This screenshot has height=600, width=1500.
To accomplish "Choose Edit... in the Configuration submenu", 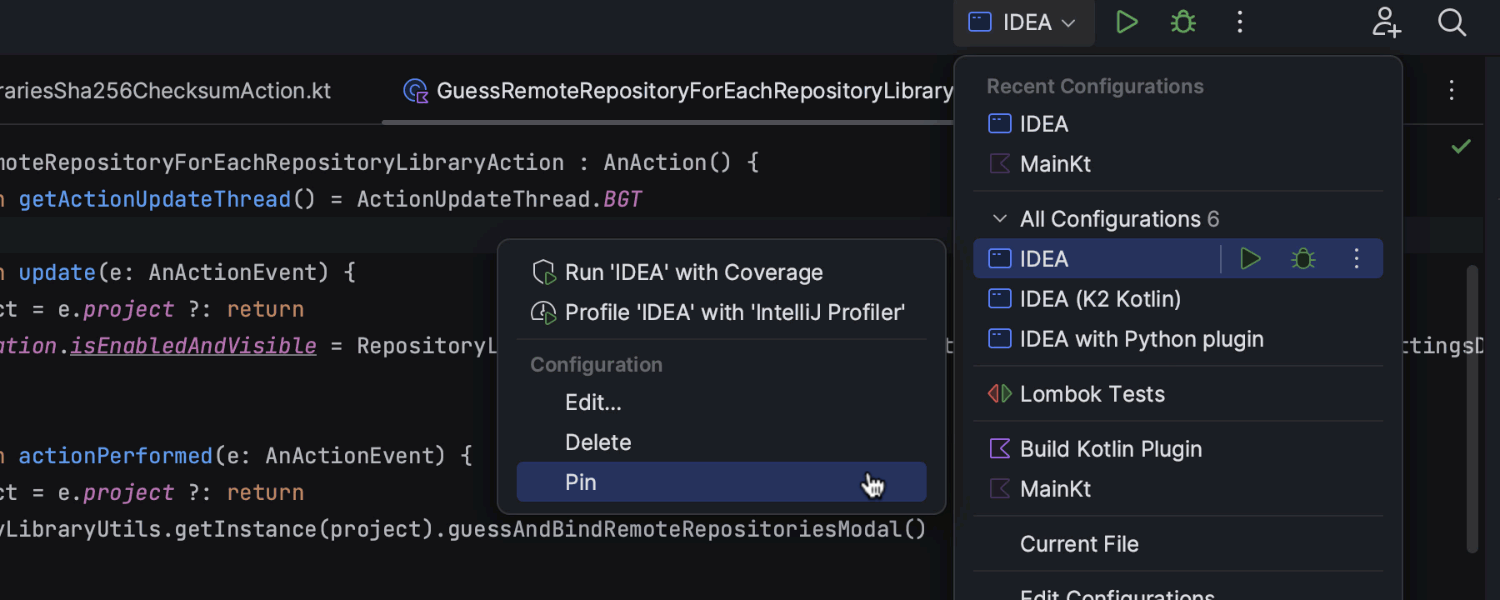I will pos(593,402).
